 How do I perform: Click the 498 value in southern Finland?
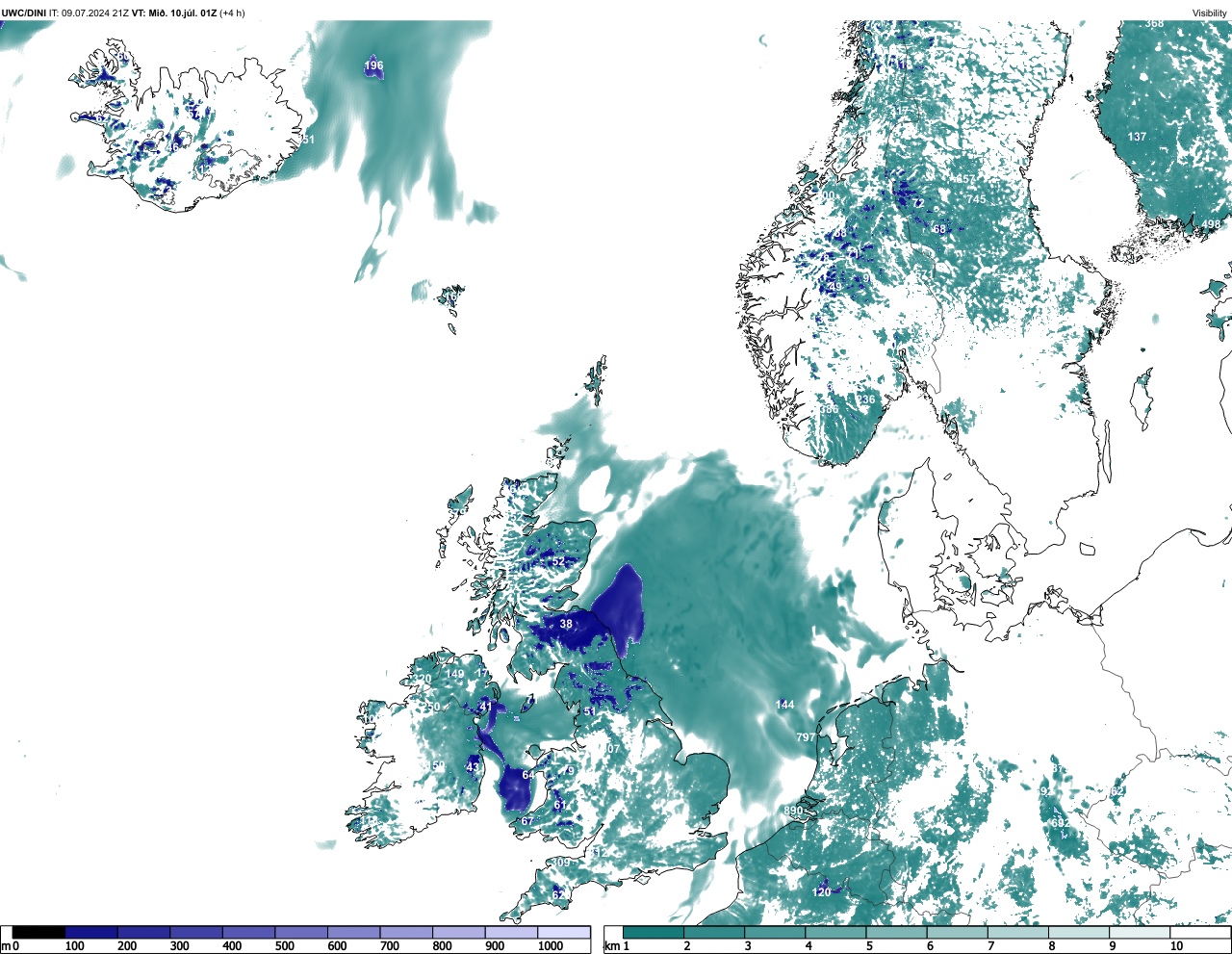click(x=1211, y=224)
